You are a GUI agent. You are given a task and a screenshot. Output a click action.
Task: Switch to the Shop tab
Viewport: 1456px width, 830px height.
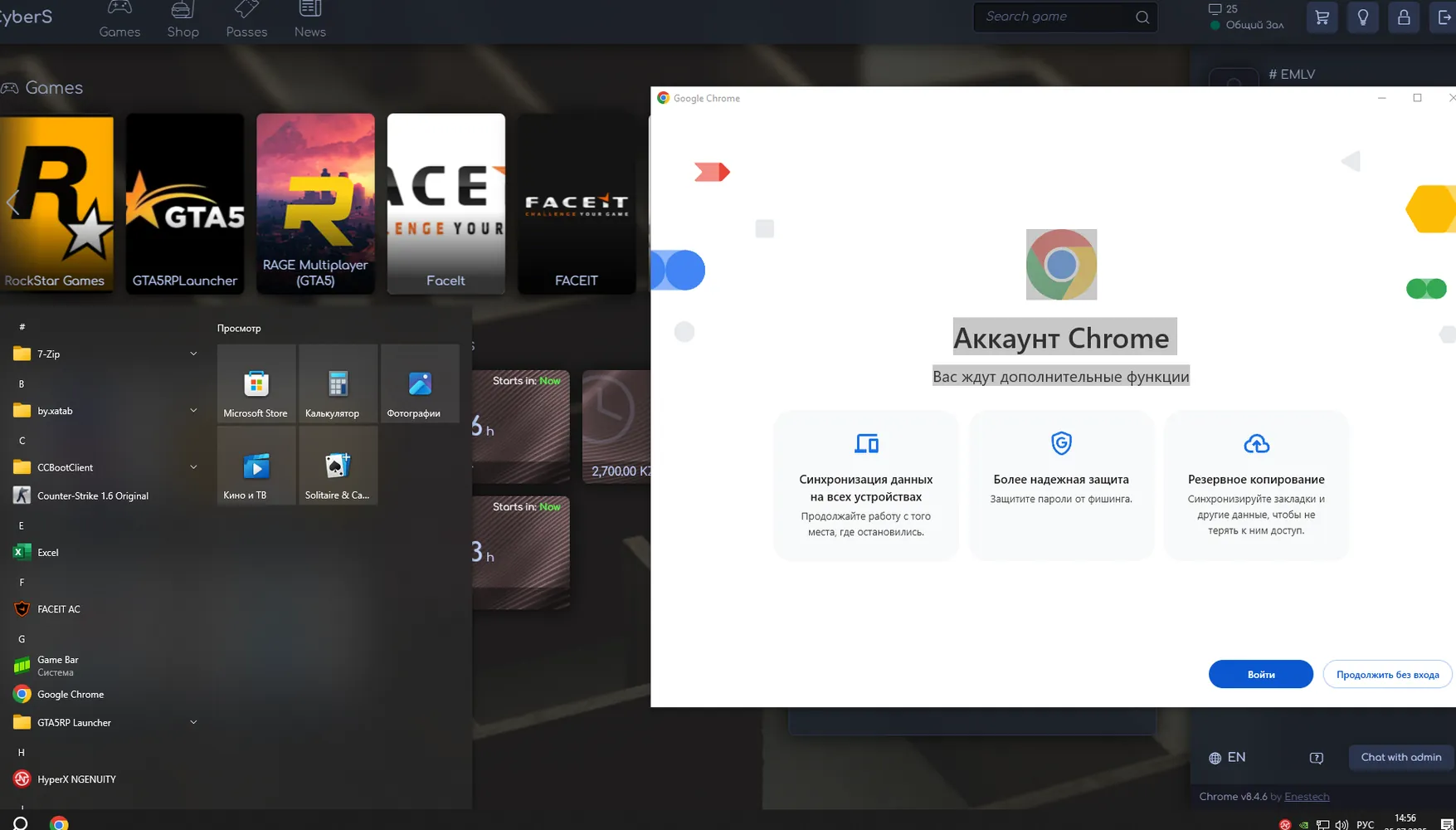[183, 20]
